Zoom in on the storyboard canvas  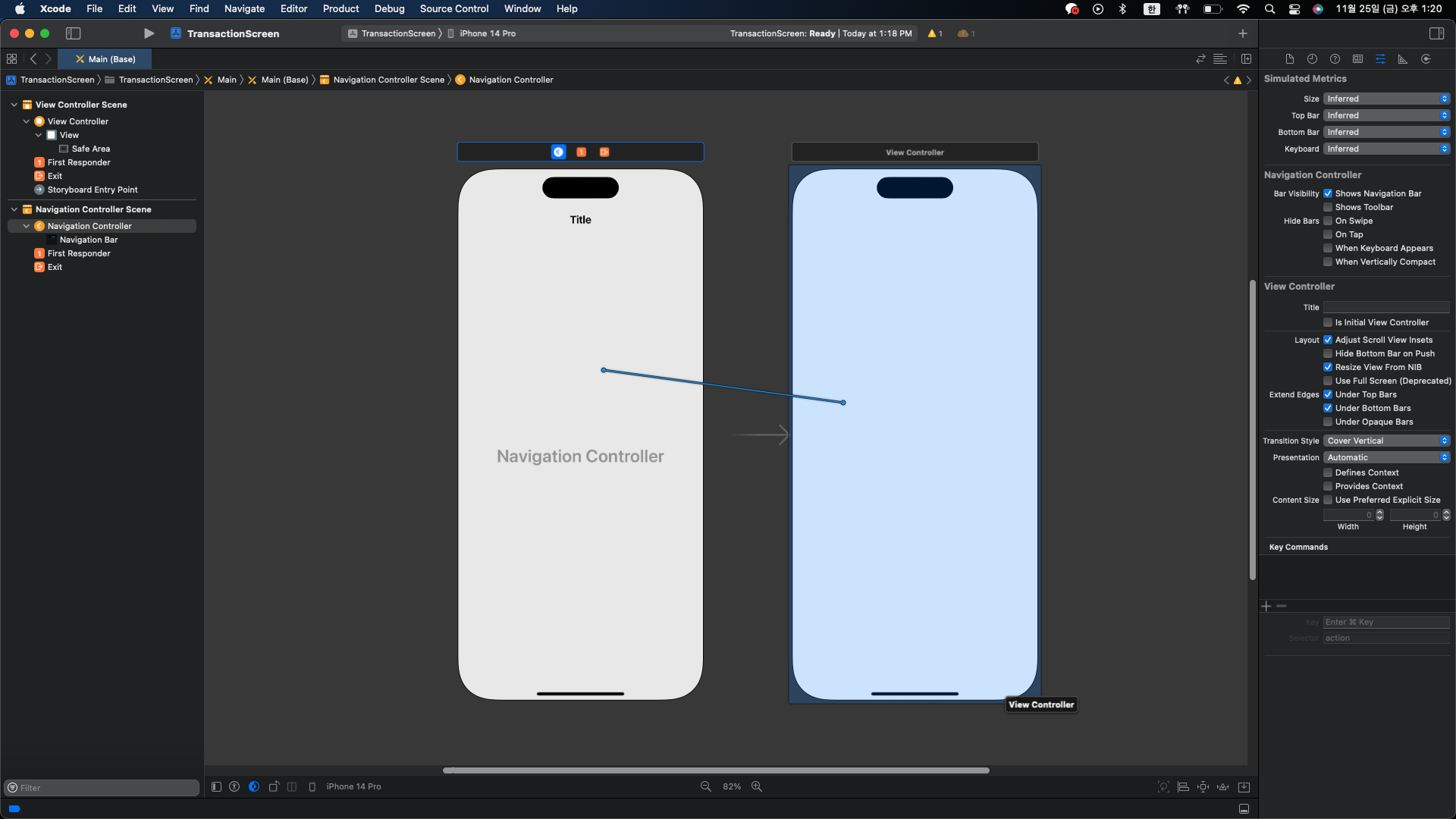[756, 786]
